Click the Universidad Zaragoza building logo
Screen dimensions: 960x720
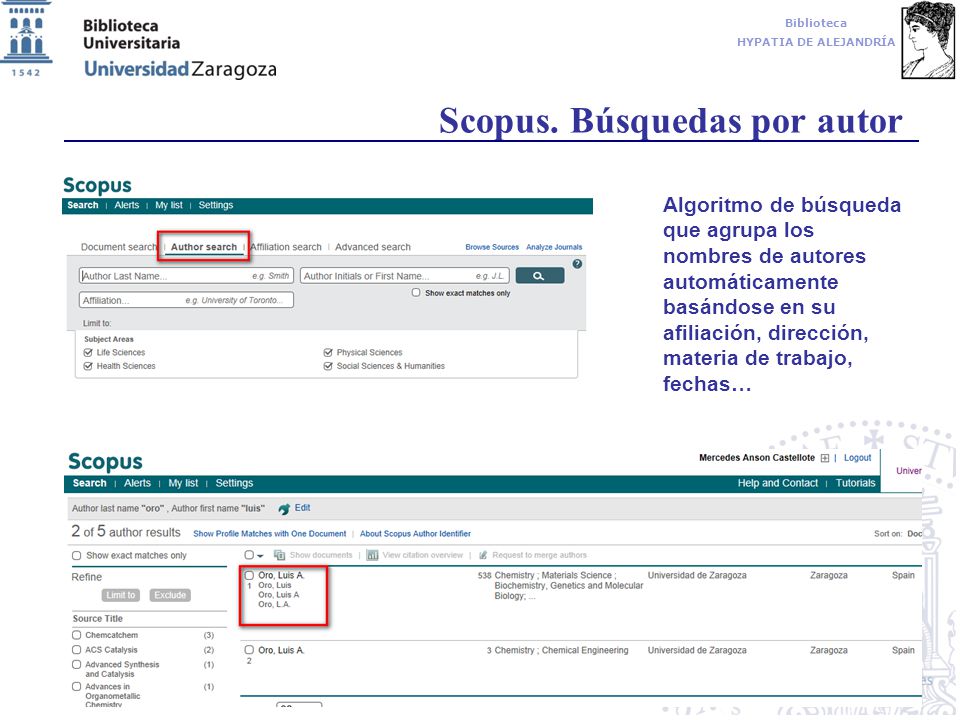coord(26,39)
